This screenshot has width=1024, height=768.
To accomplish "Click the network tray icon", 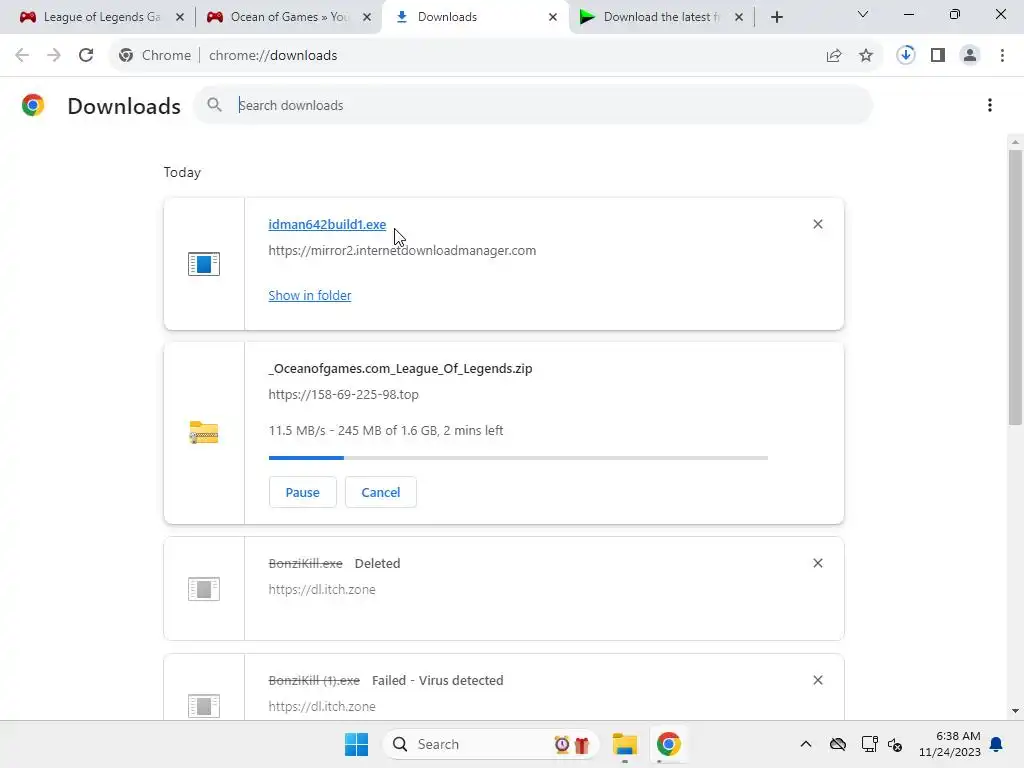I will coord(869,744).
